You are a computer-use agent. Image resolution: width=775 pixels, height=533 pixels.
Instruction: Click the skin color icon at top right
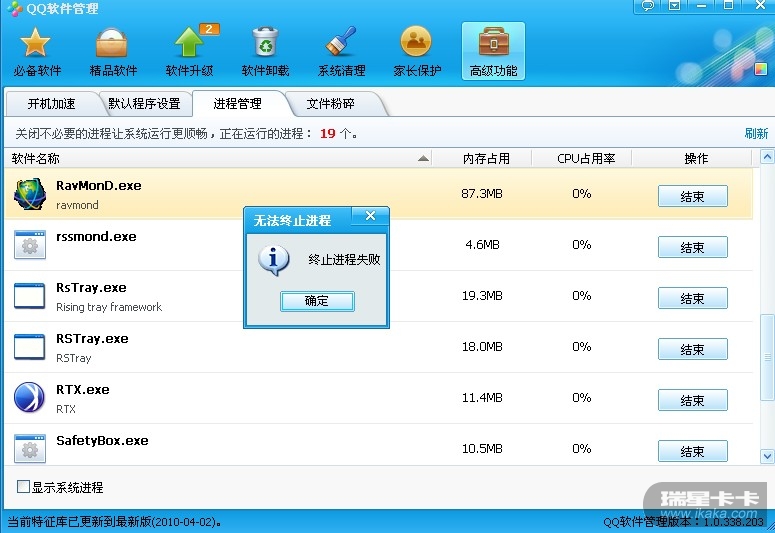pyautogui.click(x=761, y=69)
